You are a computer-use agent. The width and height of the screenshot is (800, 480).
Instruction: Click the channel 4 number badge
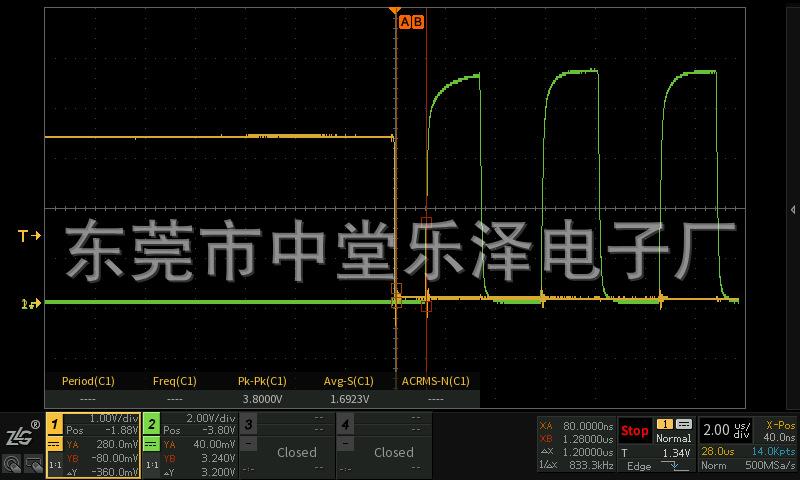(x=345, y=424)
